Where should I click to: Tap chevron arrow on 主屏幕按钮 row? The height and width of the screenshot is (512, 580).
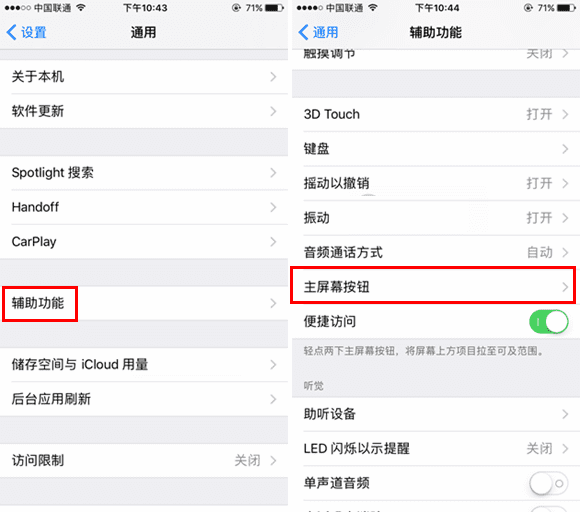pyautogui.click(x=565, y=287)
